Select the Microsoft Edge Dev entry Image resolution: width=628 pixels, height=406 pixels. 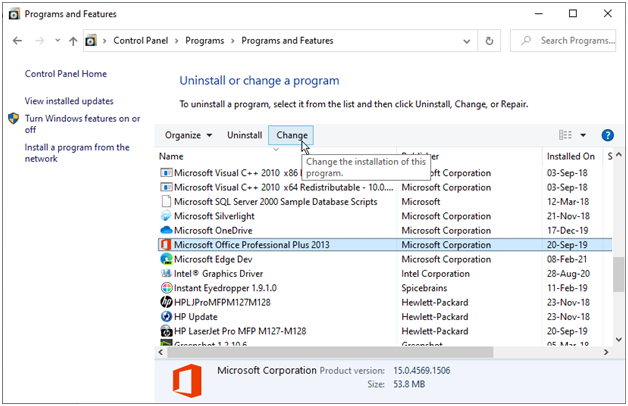[x=213, y=259]
